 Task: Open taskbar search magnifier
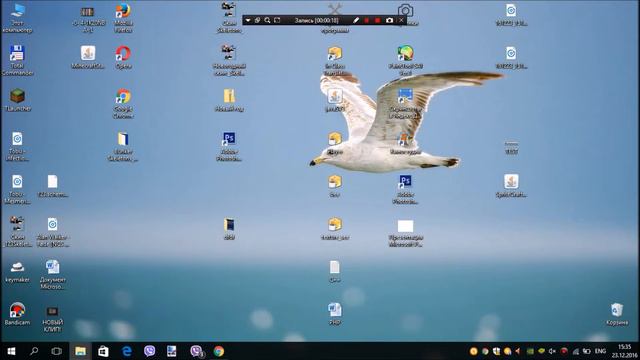click(x=34, y=351)
